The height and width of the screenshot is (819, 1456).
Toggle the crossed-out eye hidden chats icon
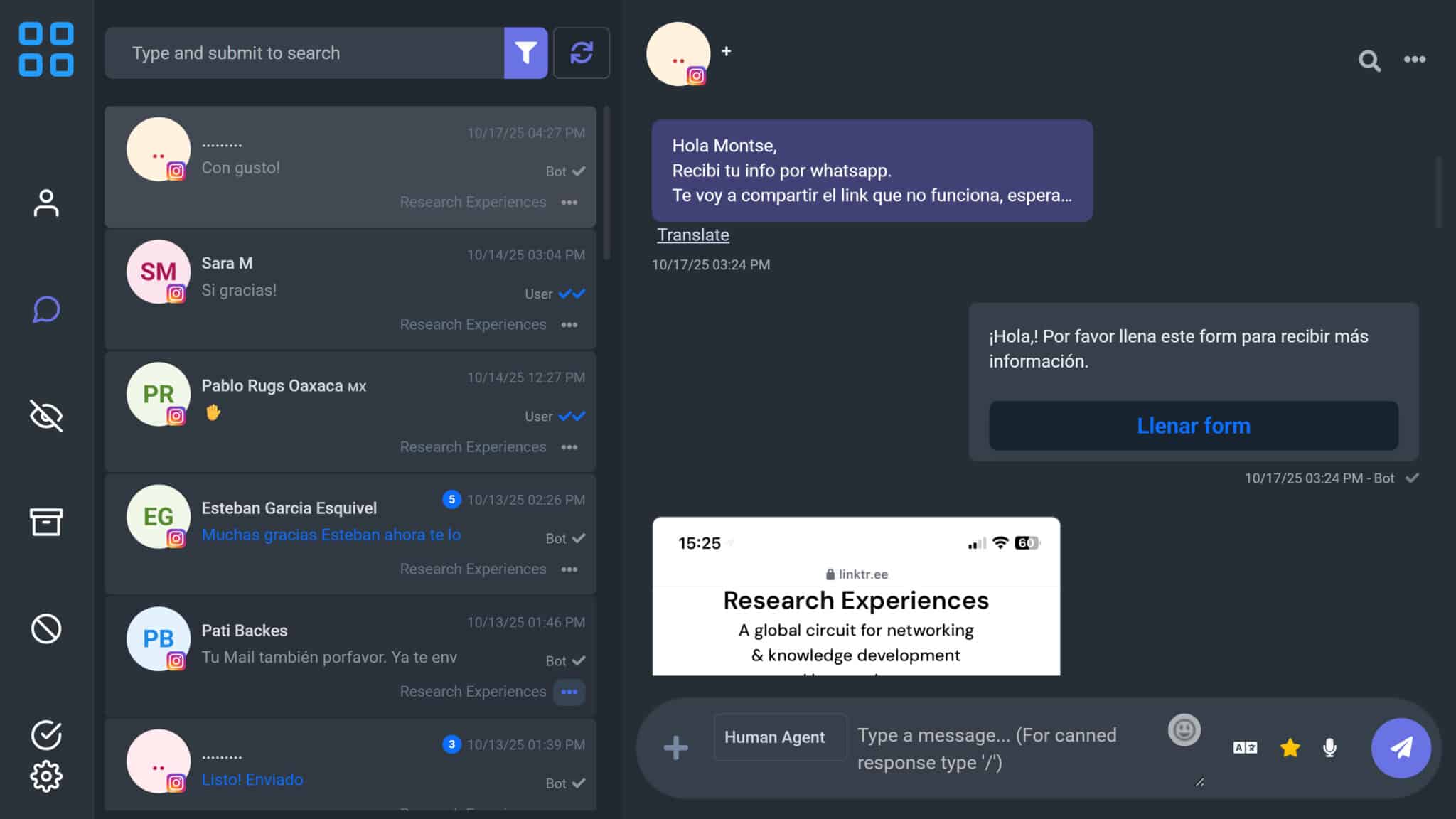[x=46, y=416]
